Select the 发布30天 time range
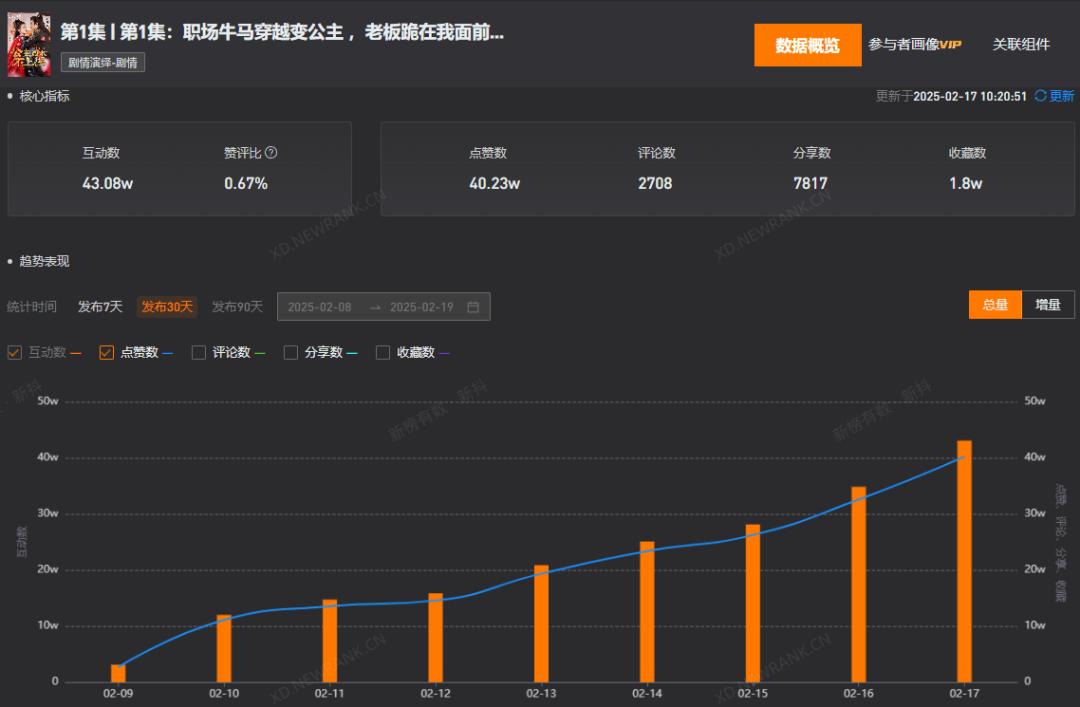1080x707 pixels. point(167,307)
